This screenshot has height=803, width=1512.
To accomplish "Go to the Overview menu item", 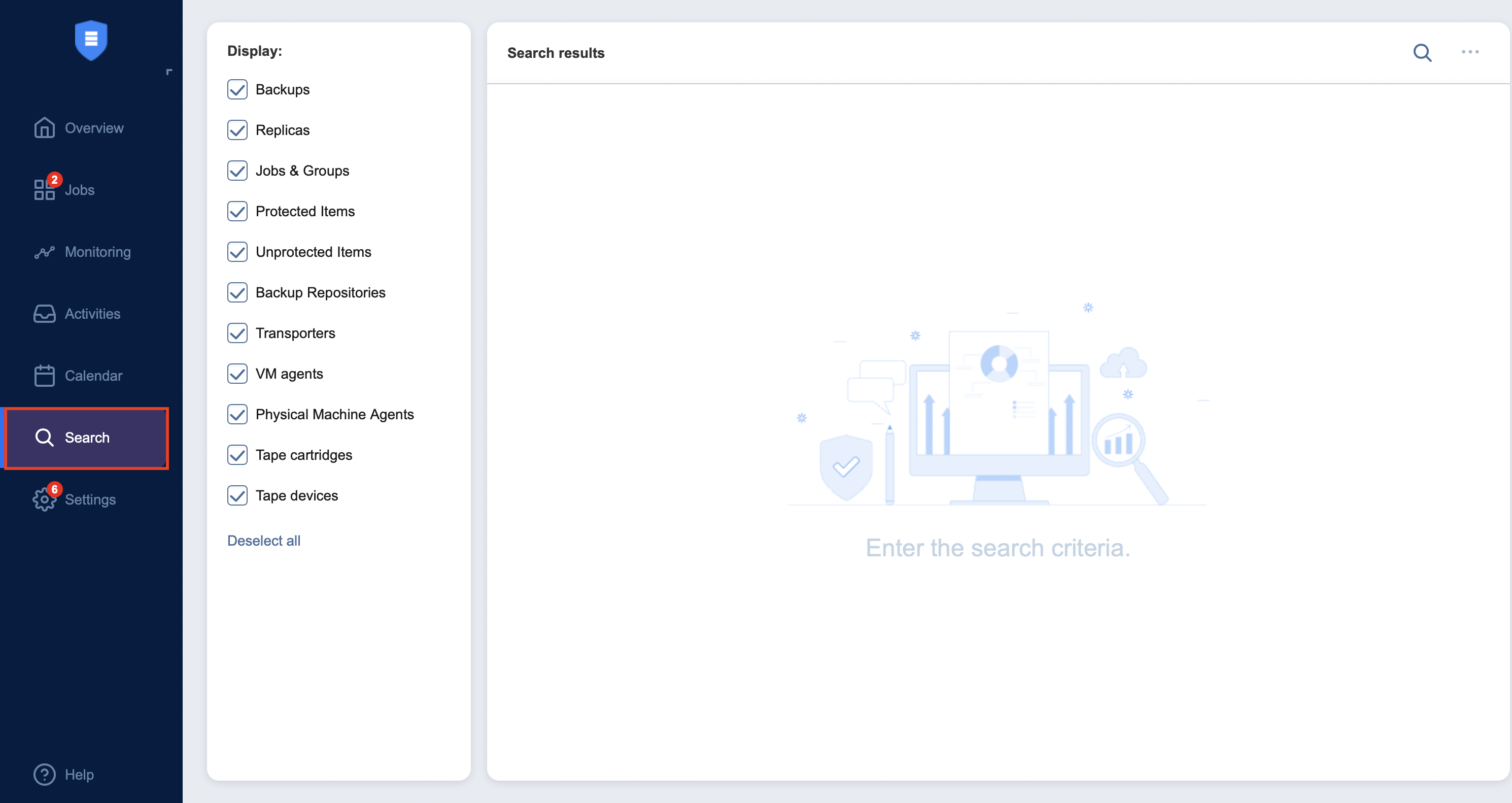I will pos(94,128).
